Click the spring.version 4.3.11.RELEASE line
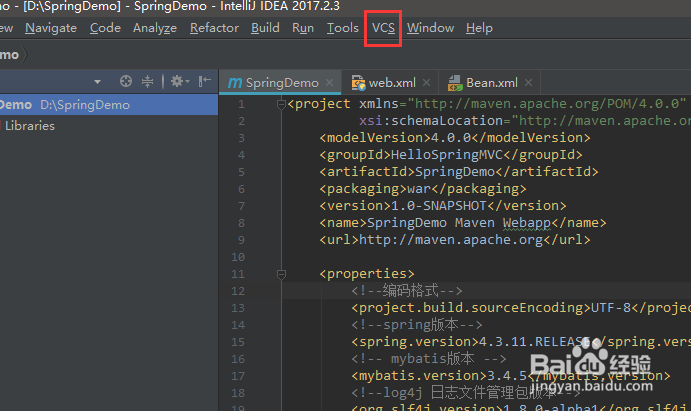 point(521,342)
